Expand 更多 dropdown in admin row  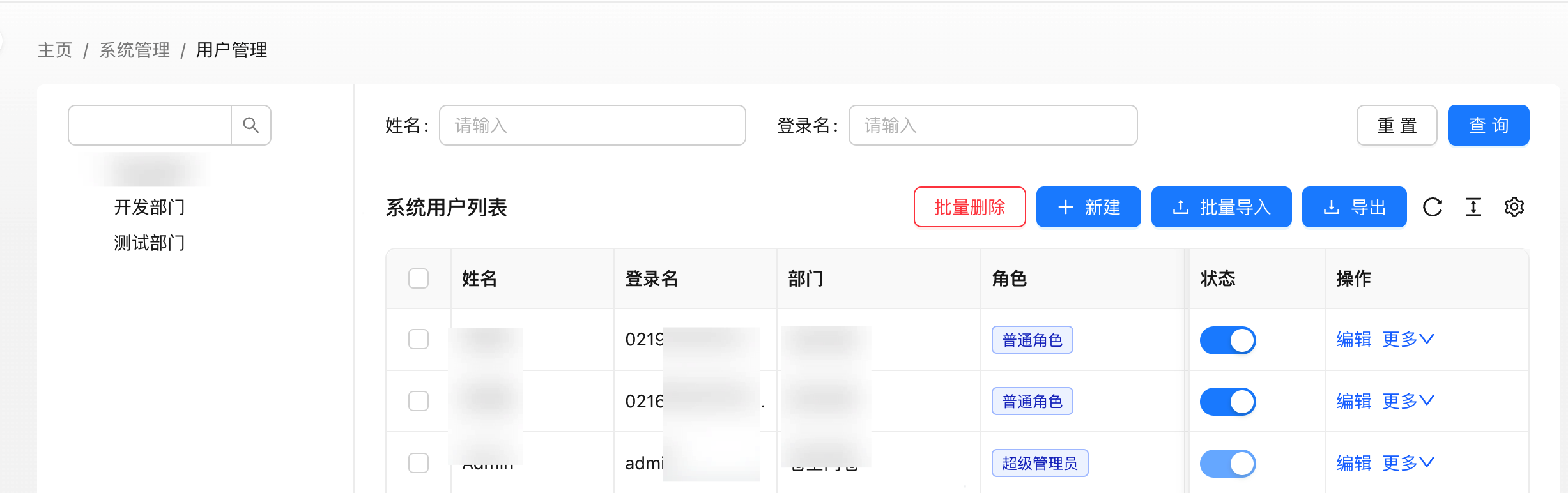point(1408,463)
